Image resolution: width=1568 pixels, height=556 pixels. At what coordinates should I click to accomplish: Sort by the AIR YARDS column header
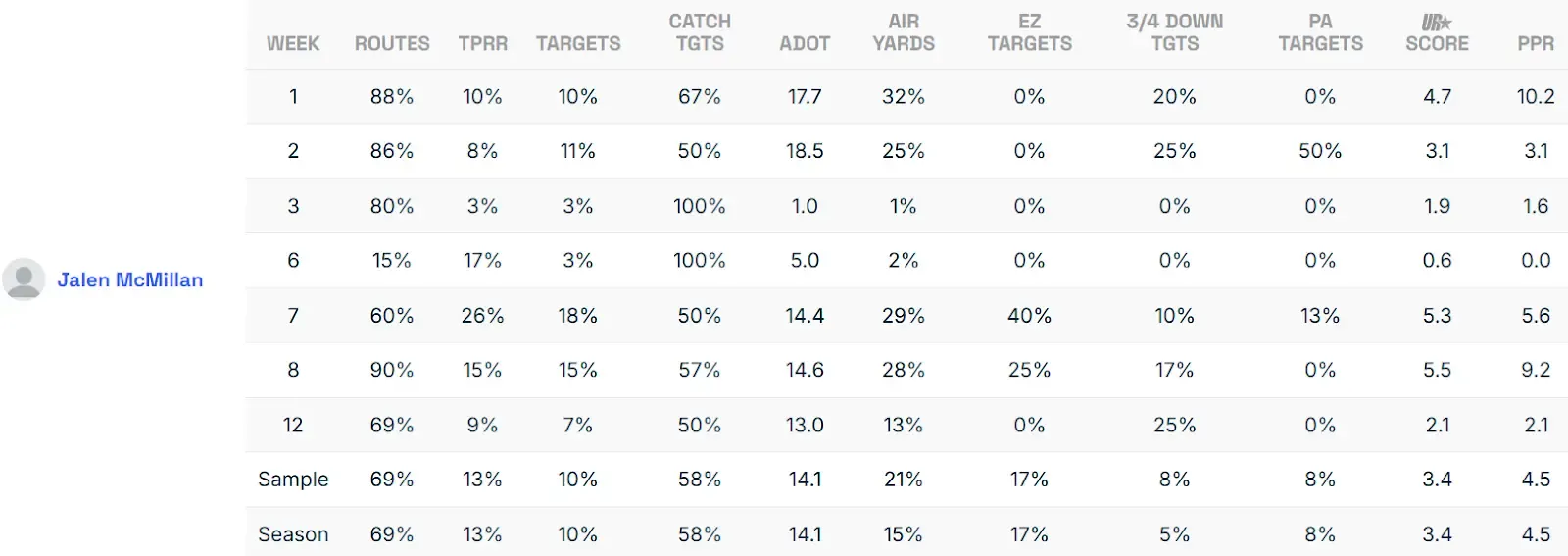click(x=904, y=32)
